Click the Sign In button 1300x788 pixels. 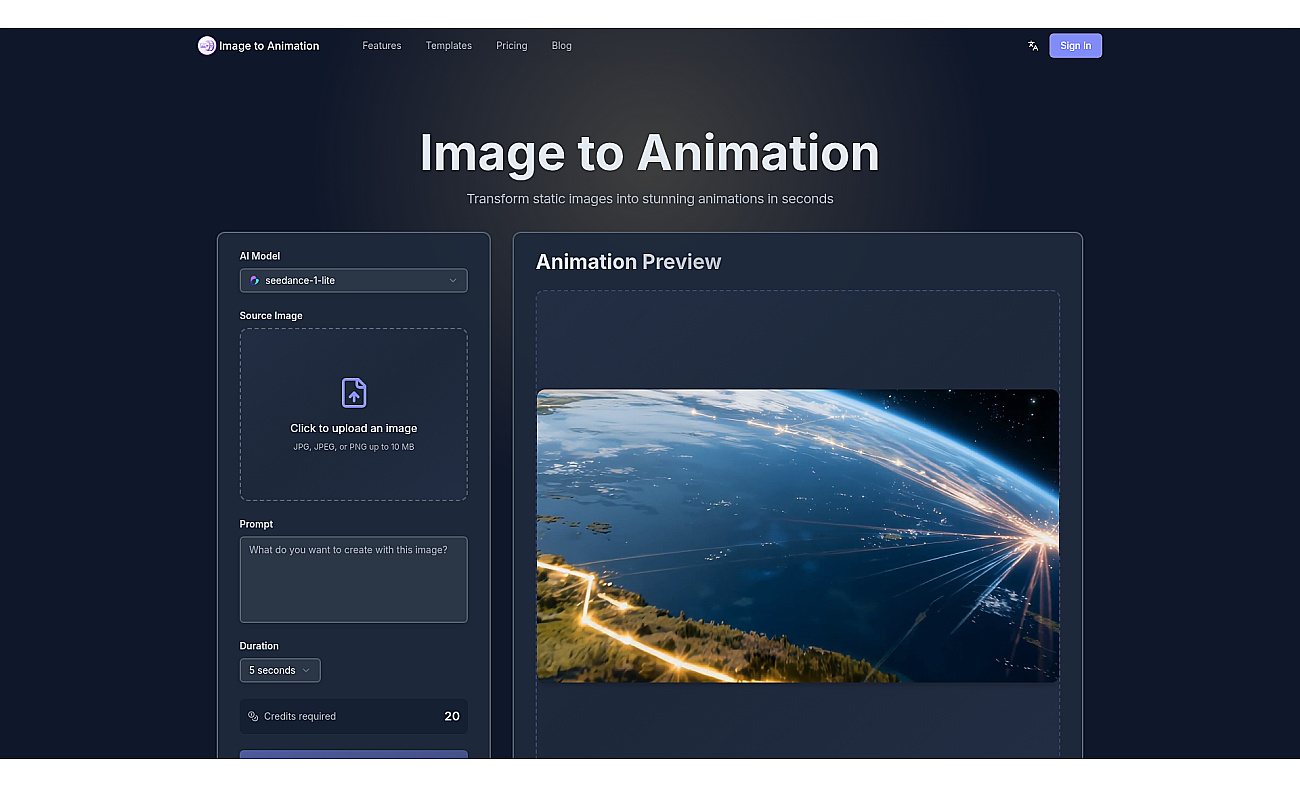(x=1075, y=45)
